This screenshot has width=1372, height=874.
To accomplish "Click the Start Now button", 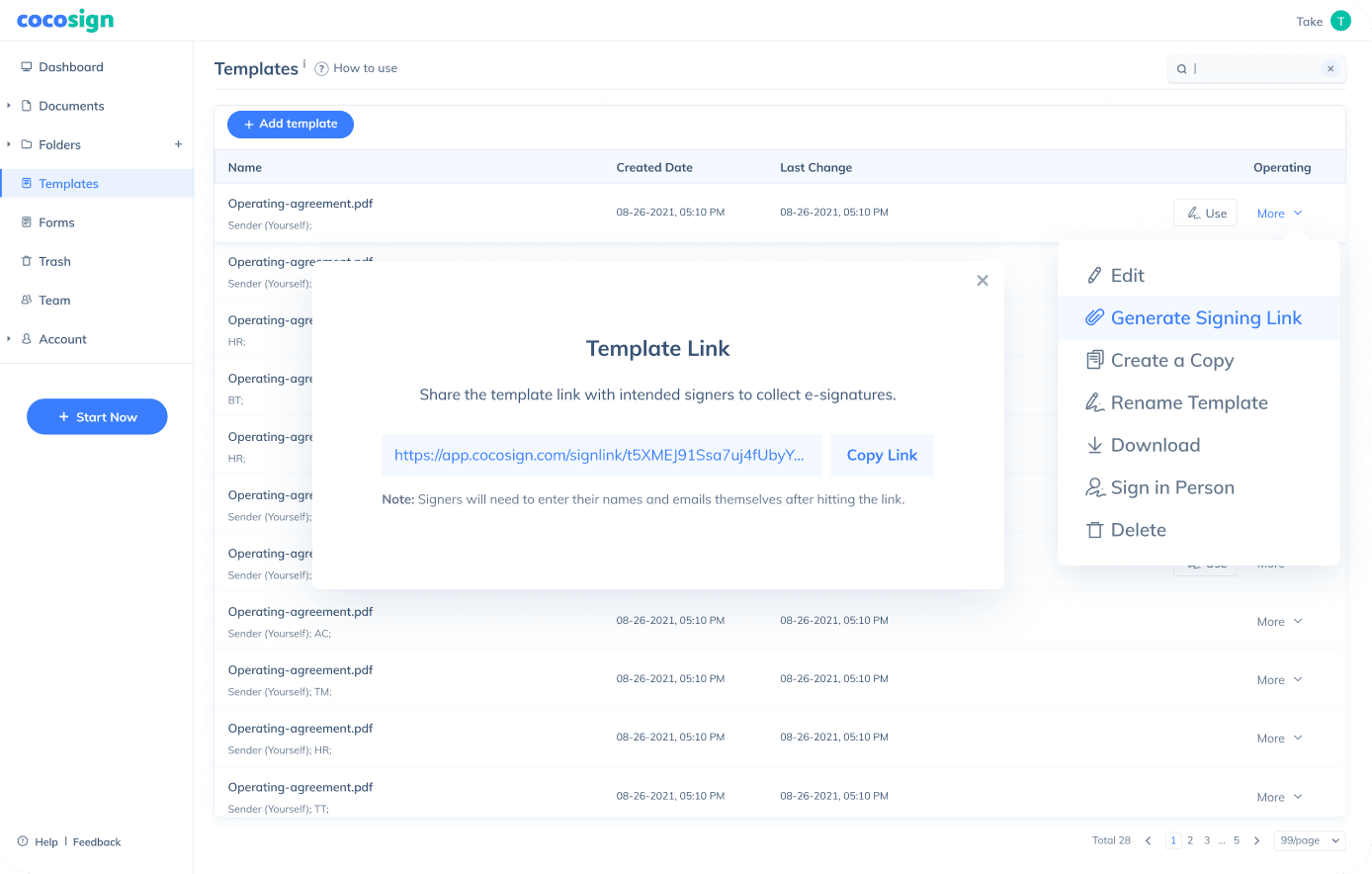I will point(97,417).
